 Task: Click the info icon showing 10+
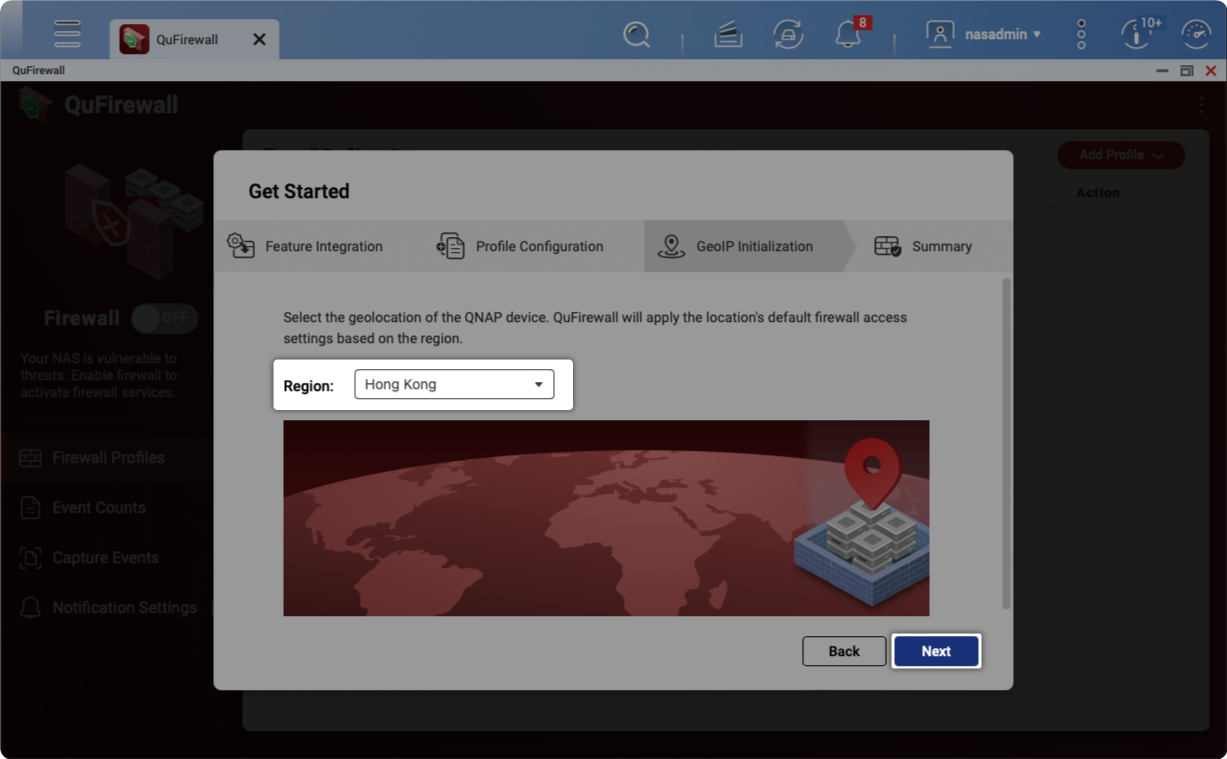(1138, 33)
